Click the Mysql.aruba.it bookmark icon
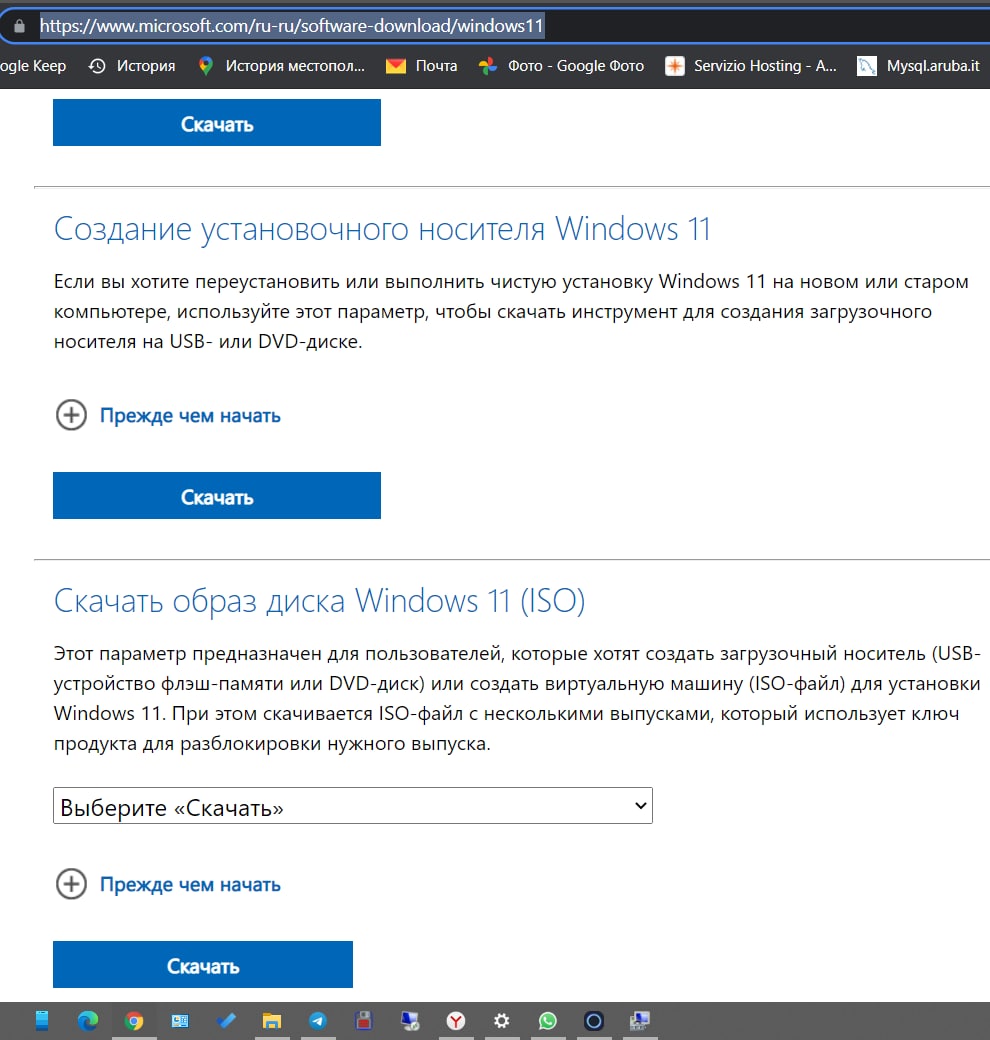The image size is (990, 1040). [867, 66]
